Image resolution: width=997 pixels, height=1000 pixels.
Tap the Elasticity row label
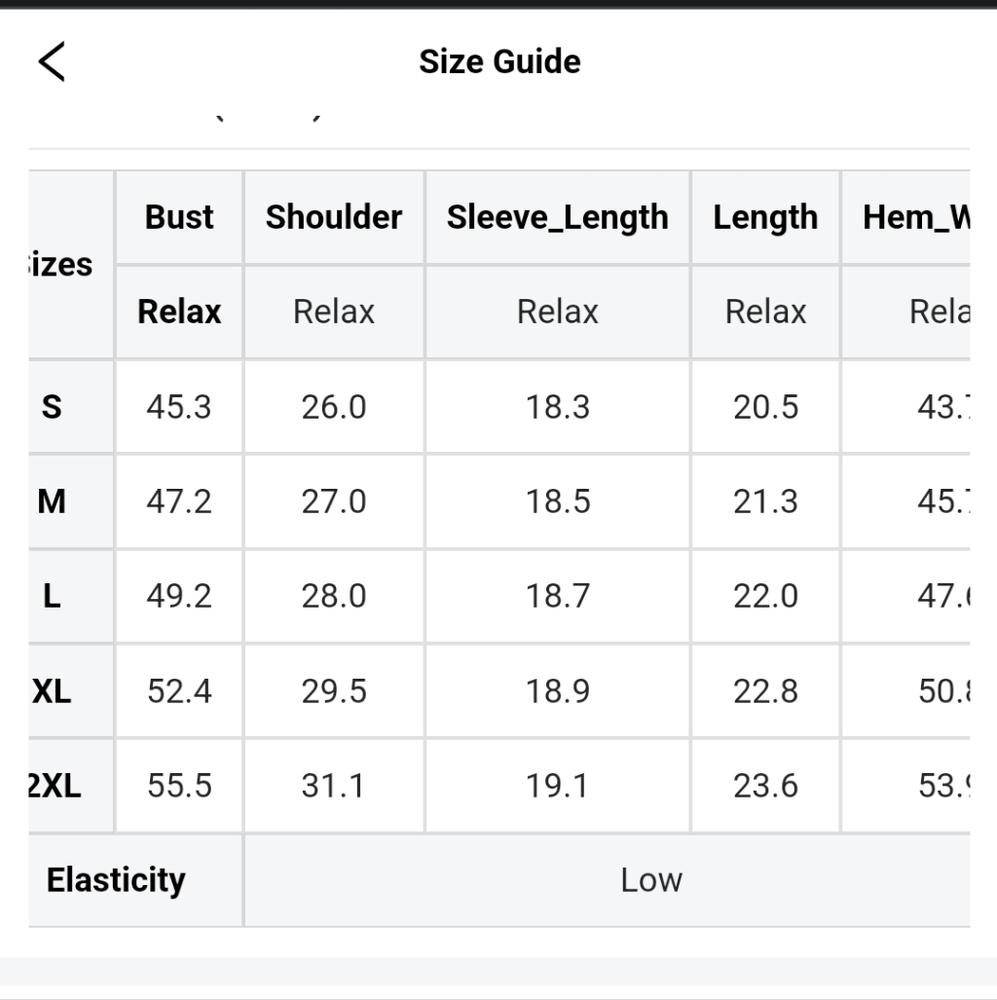click(116, 880)
